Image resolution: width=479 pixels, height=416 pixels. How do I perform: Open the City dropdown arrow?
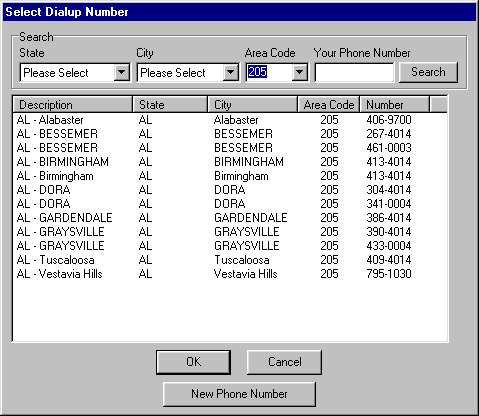pyautogui.click(x=230, y=72)
